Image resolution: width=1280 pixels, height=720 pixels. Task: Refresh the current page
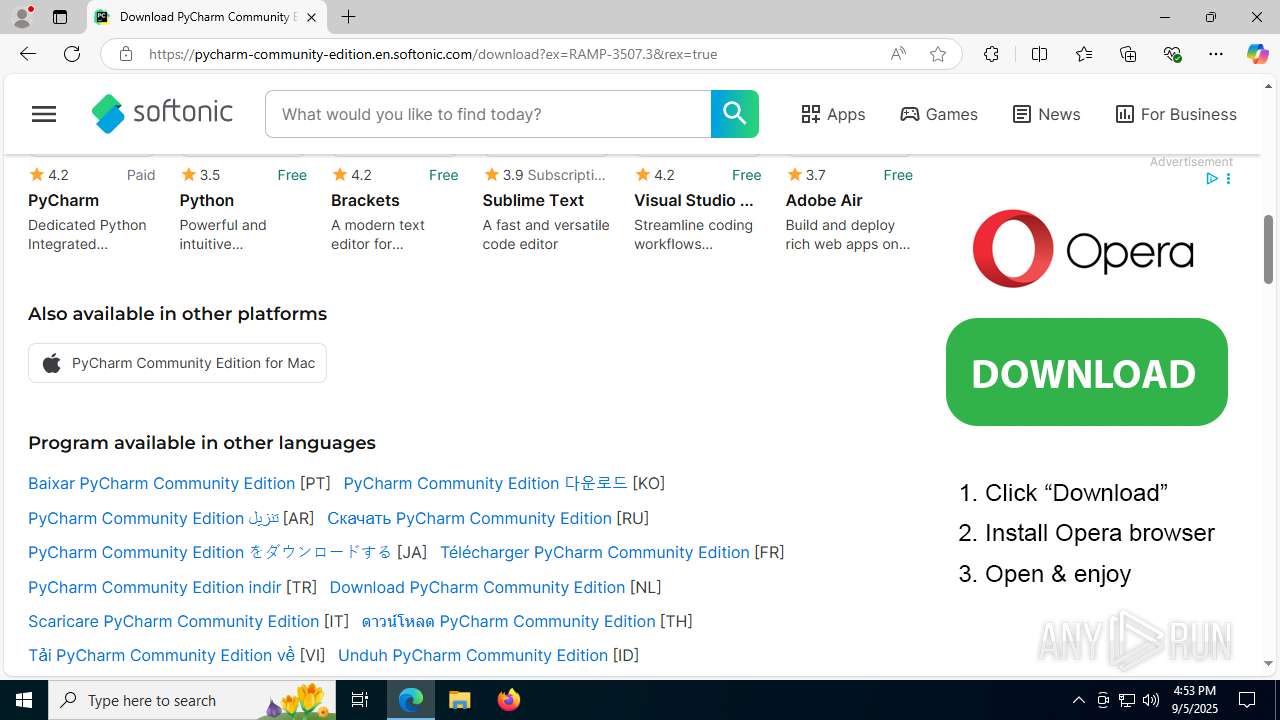(72, 54)
